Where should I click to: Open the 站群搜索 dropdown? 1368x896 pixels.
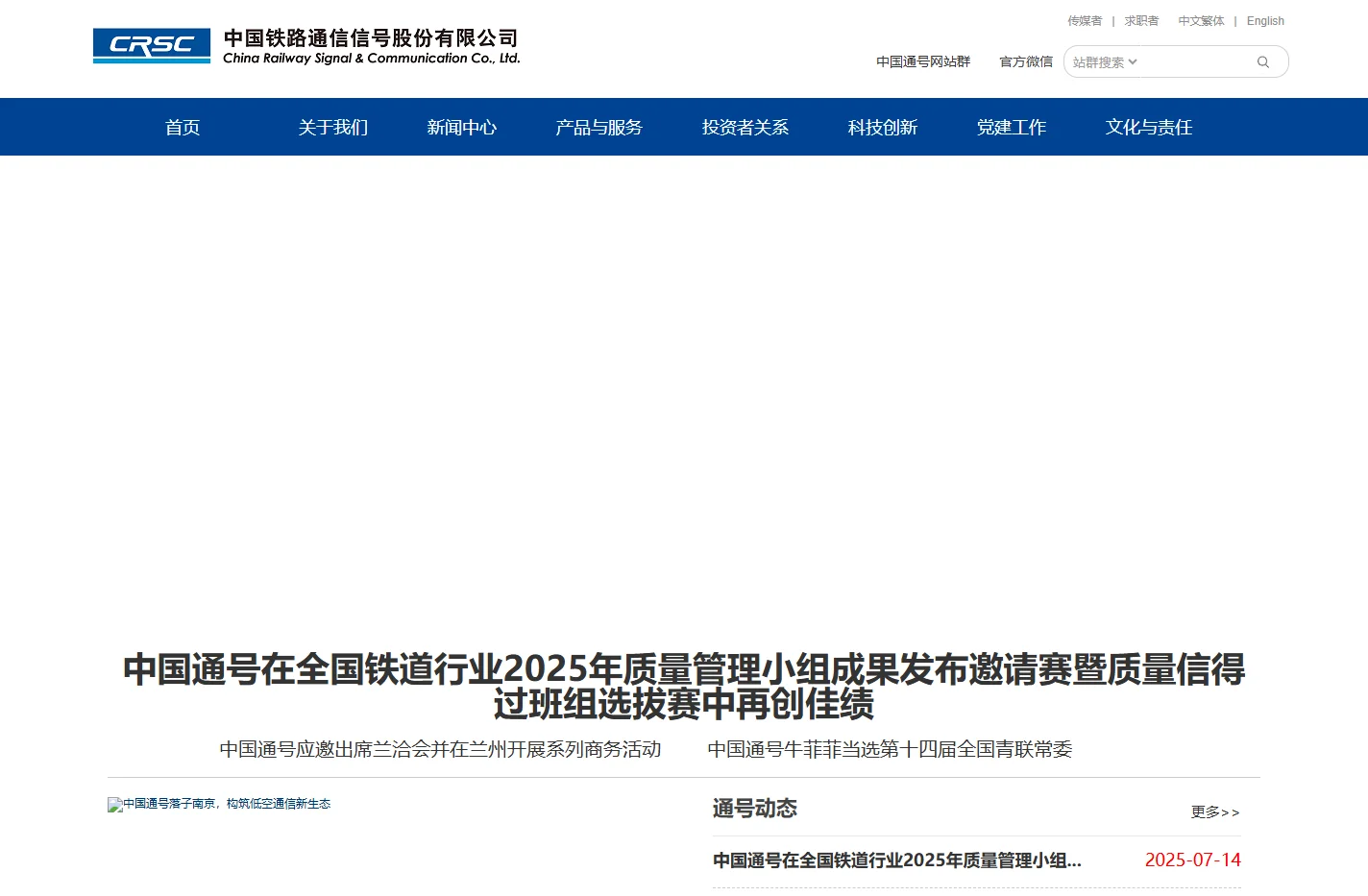(x=1105, y=62)
